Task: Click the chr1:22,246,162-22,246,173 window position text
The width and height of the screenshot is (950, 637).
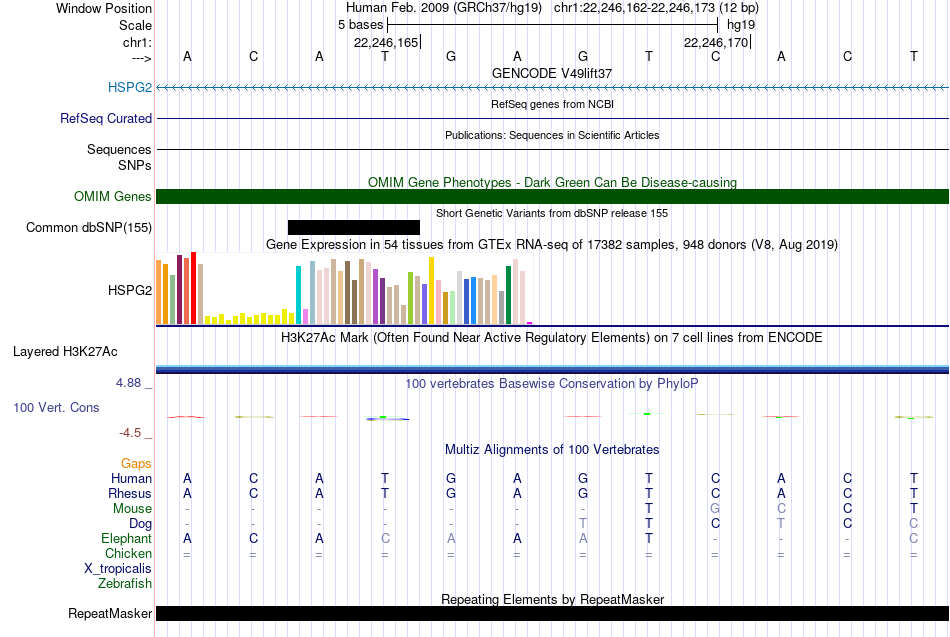Action: tap(656, 8)
